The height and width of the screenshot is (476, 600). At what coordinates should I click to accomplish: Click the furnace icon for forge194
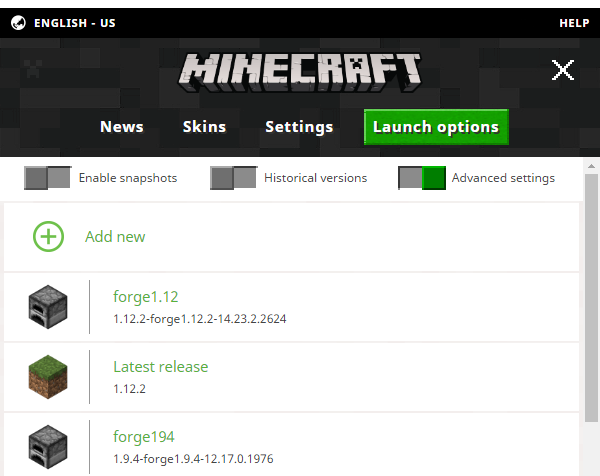48,446
